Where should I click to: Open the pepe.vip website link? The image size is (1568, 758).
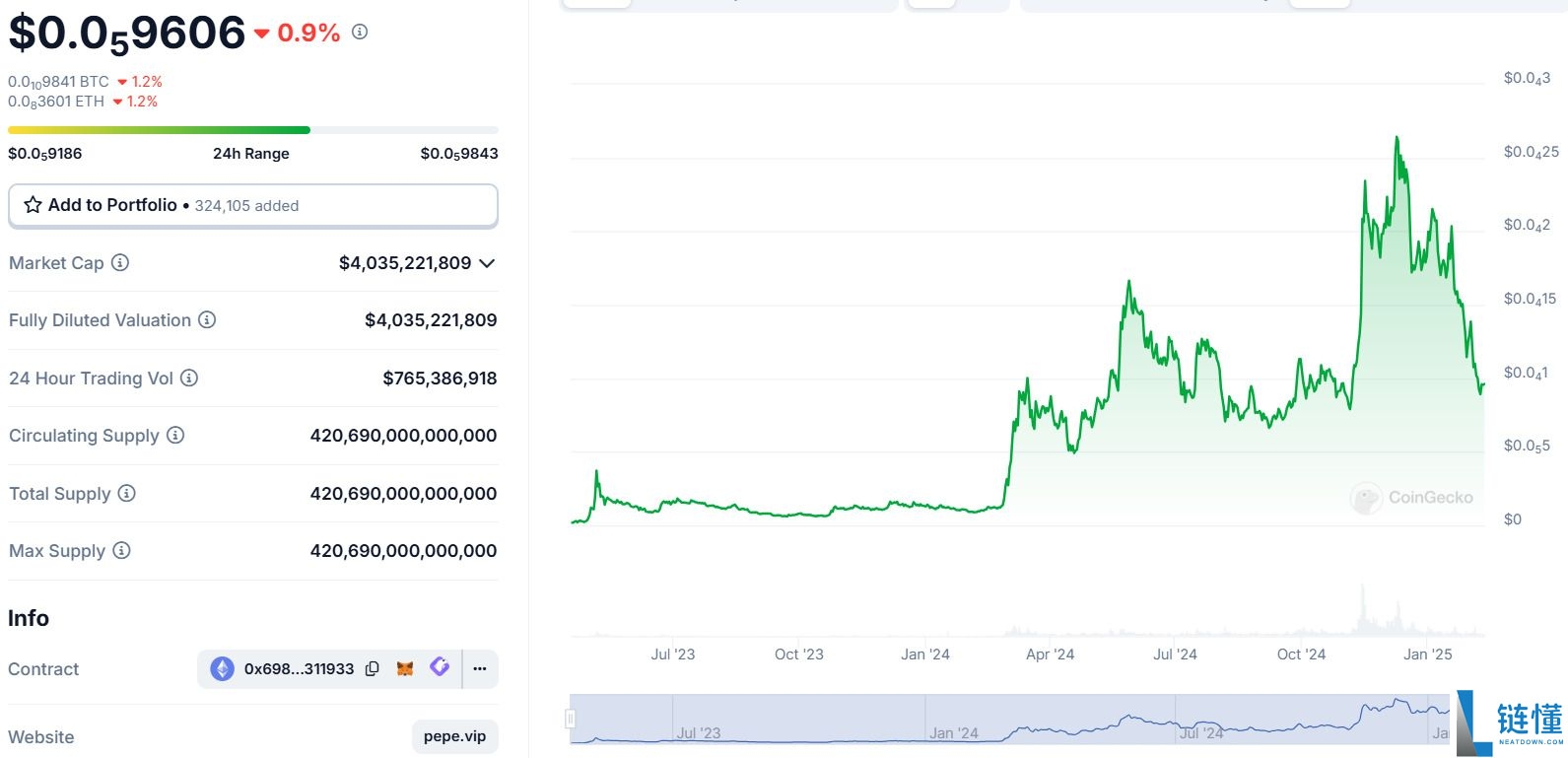coord(454,736)
